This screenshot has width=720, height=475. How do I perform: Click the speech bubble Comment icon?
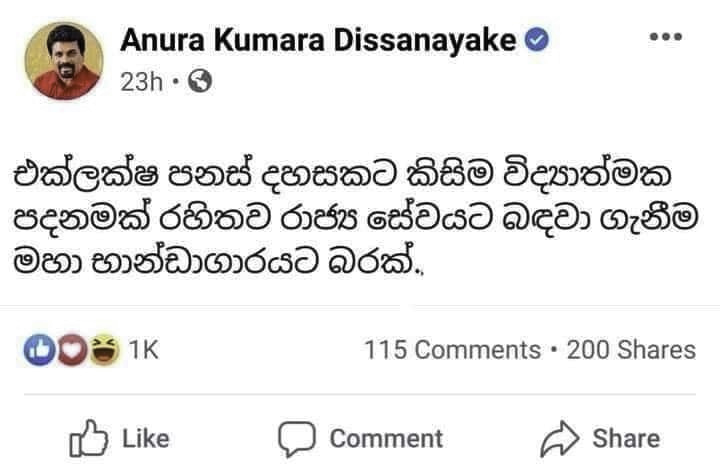pos(297,439)
